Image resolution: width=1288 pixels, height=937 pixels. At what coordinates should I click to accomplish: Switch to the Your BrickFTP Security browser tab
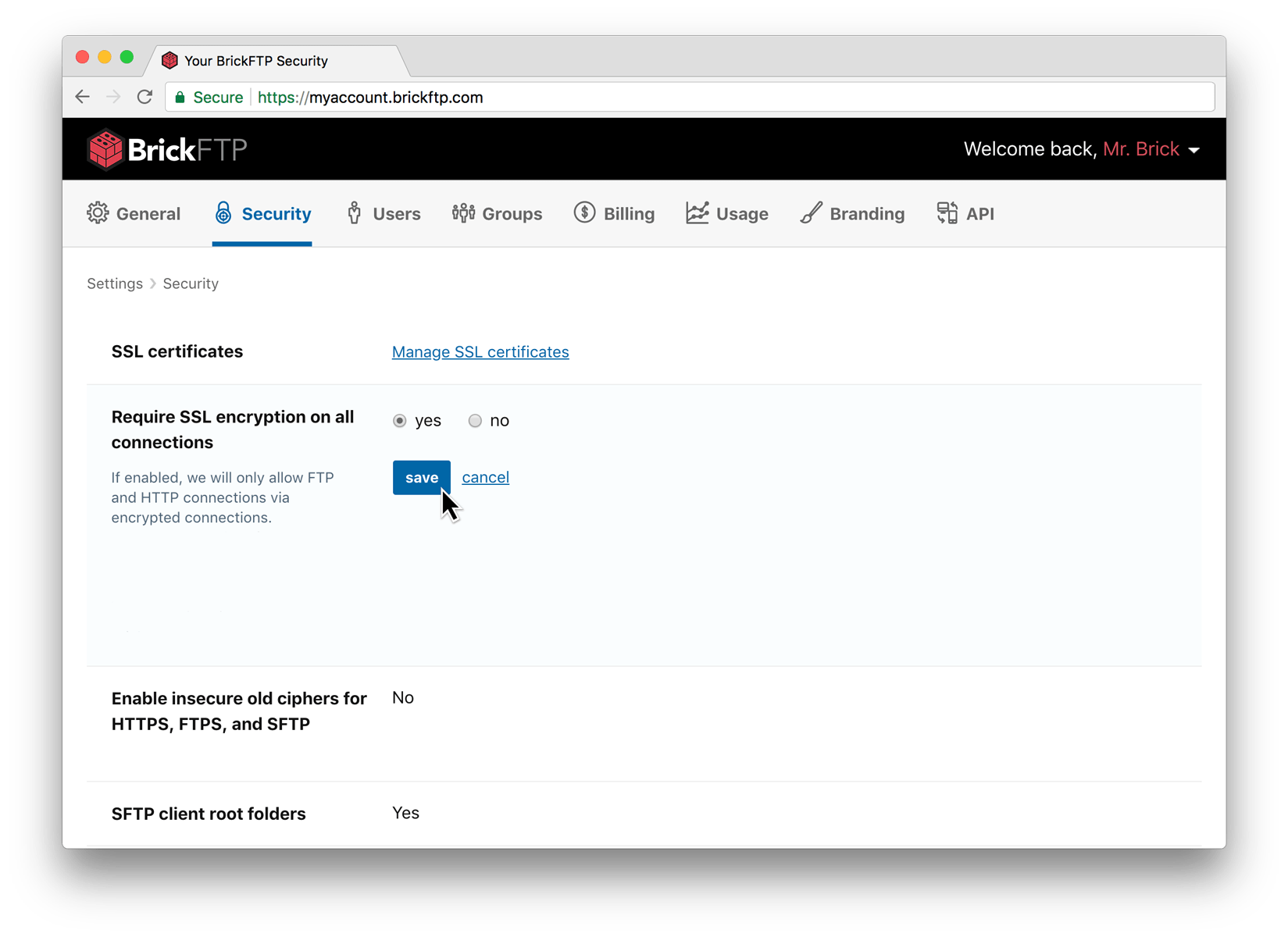pos(256,61)
